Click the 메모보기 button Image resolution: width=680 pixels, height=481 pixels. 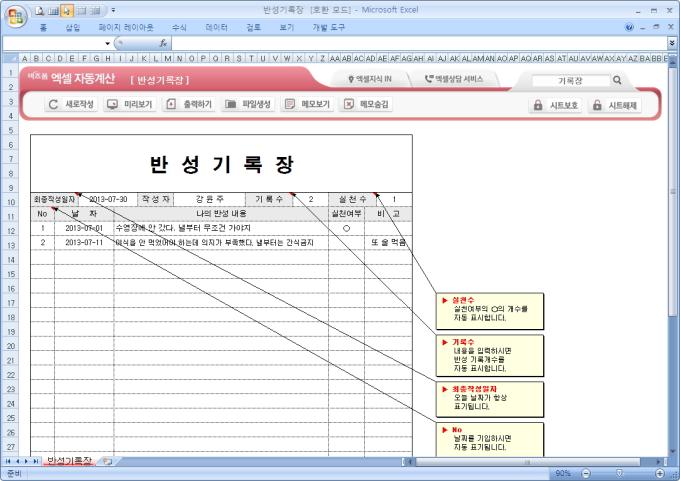(307, 105)
